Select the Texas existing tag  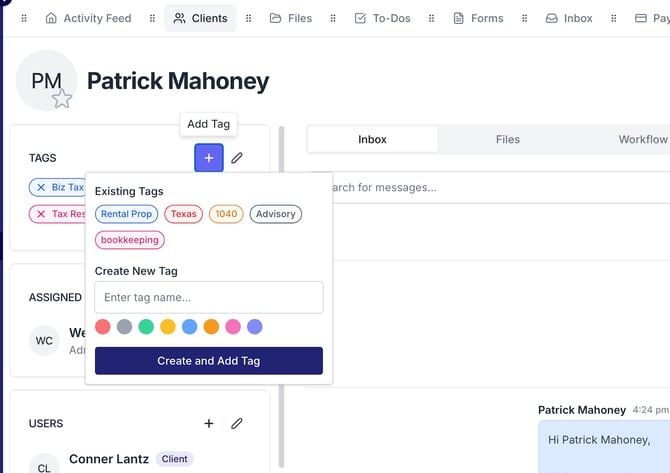183,214
